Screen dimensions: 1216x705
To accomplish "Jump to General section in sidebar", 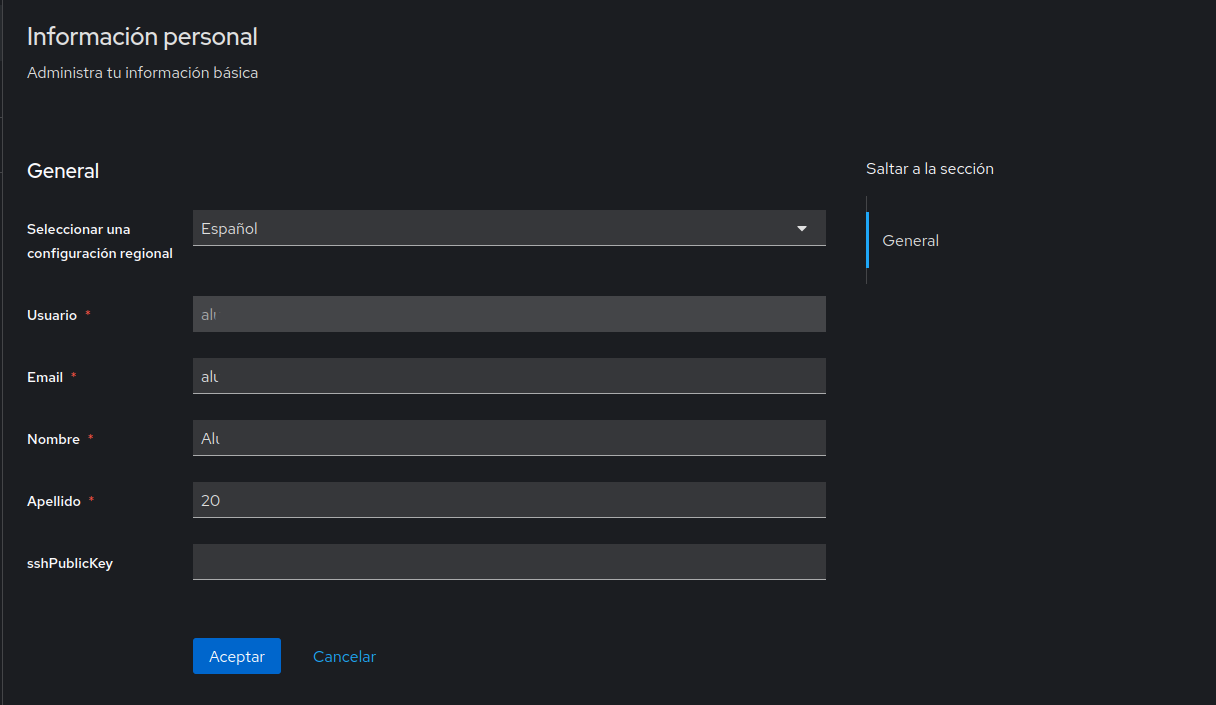I will click(910, 240).
